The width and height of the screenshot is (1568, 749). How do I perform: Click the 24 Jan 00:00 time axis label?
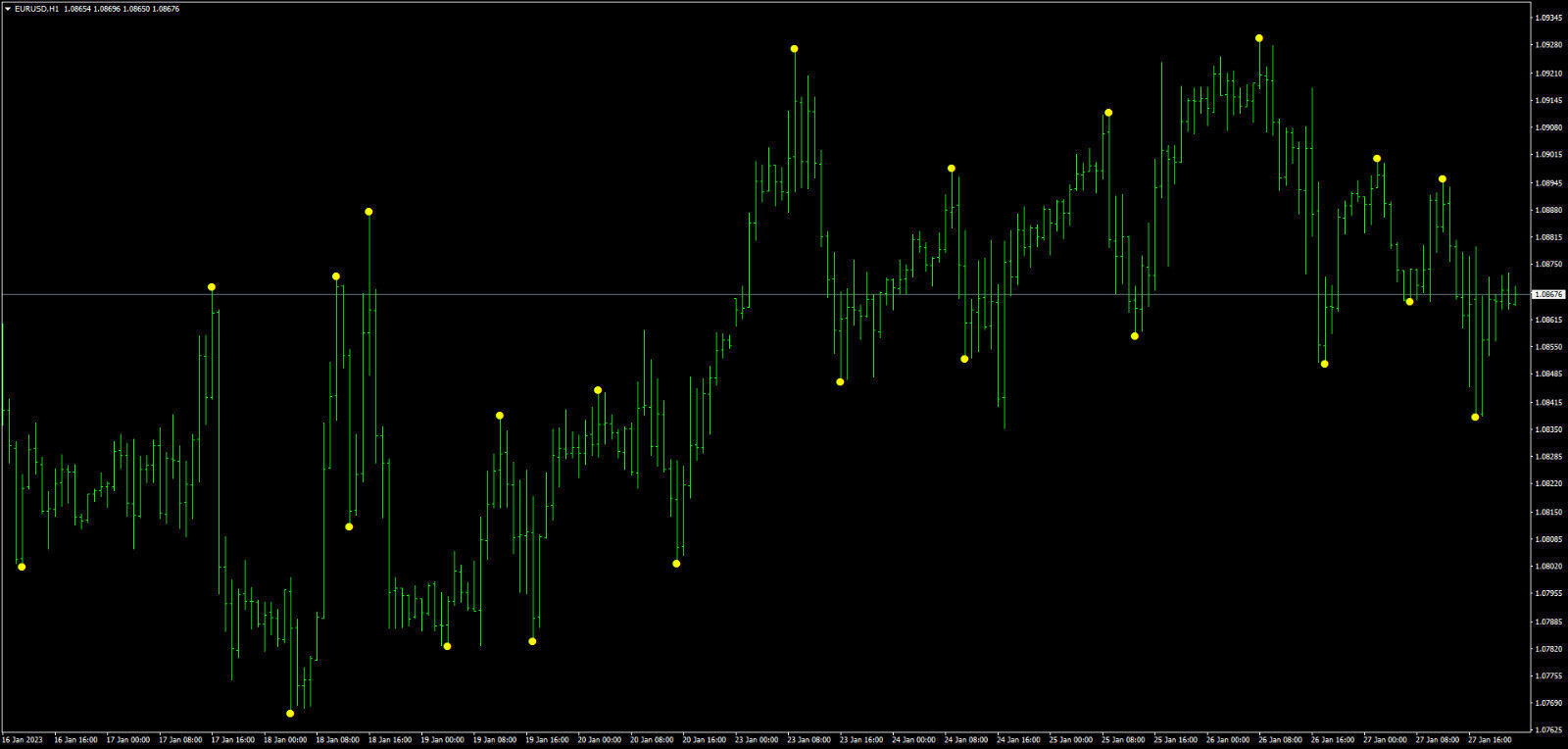pos(912,740)
